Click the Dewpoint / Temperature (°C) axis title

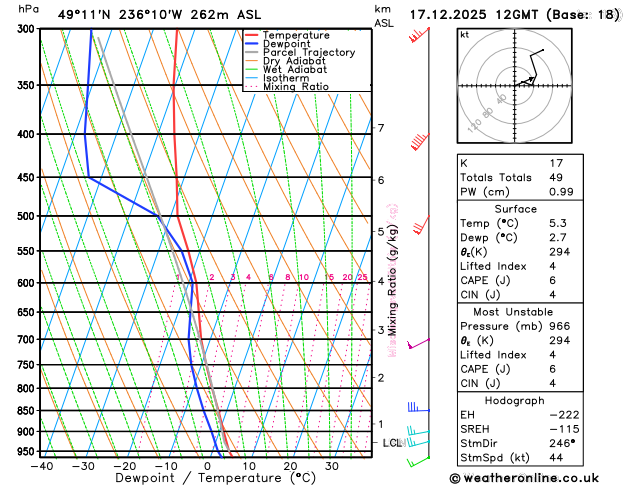coord(215,478)
